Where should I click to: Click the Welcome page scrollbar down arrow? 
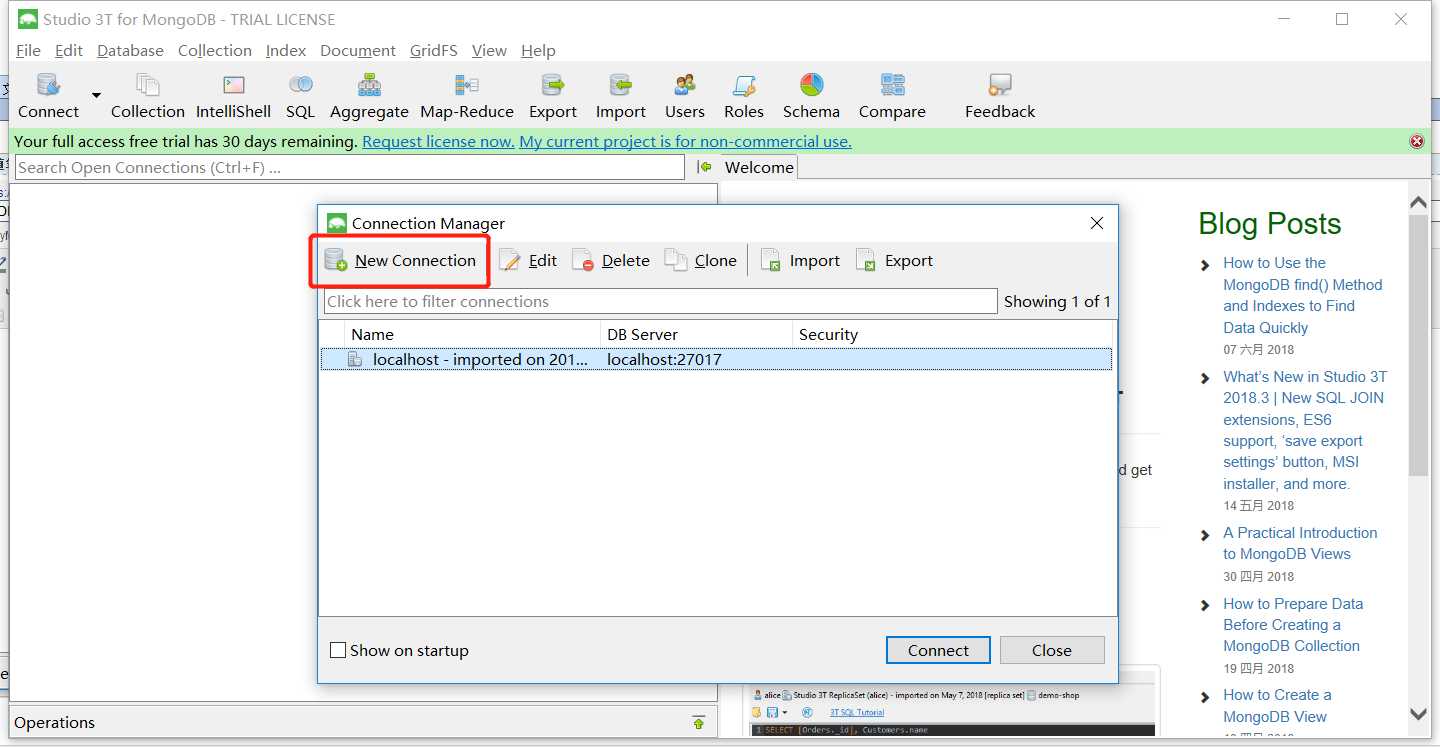1418,713
